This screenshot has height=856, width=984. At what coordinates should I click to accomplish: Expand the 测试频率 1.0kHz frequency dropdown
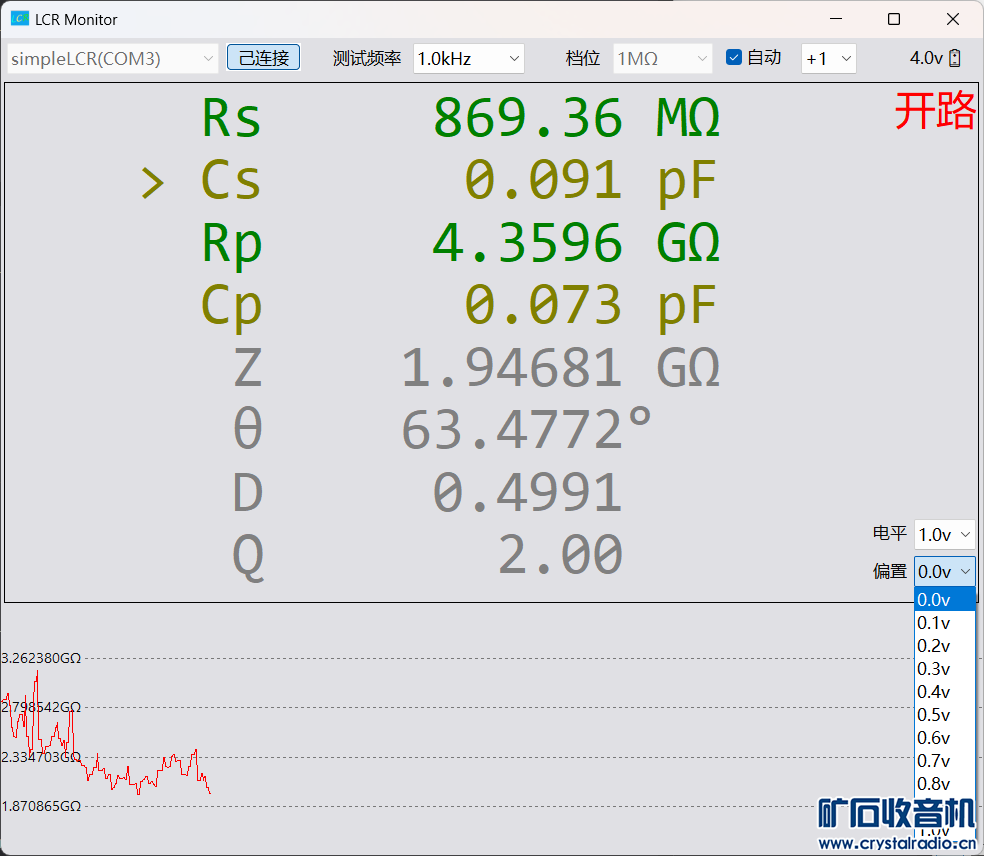[469, 58]
